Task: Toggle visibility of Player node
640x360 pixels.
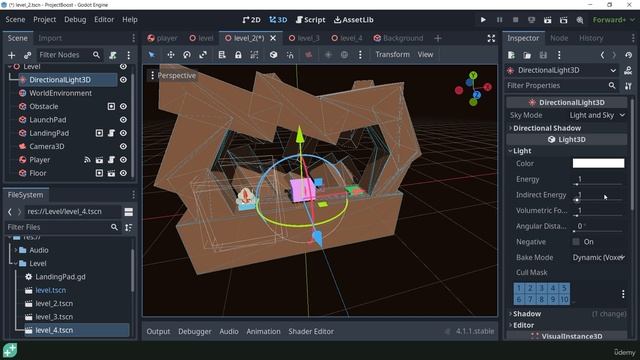Action: click(123, 160)
